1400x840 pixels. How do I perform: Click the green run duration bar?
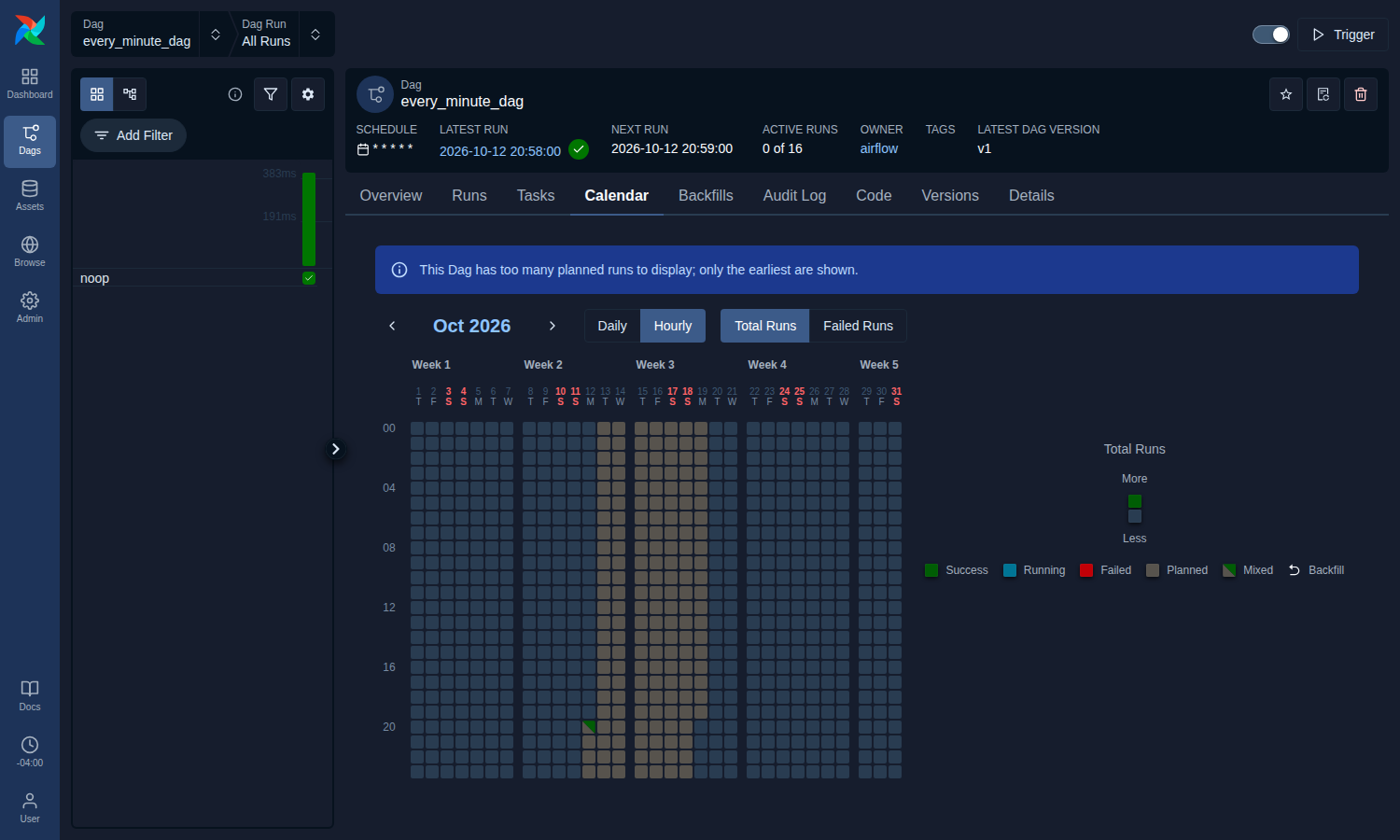tap(309, 219)
